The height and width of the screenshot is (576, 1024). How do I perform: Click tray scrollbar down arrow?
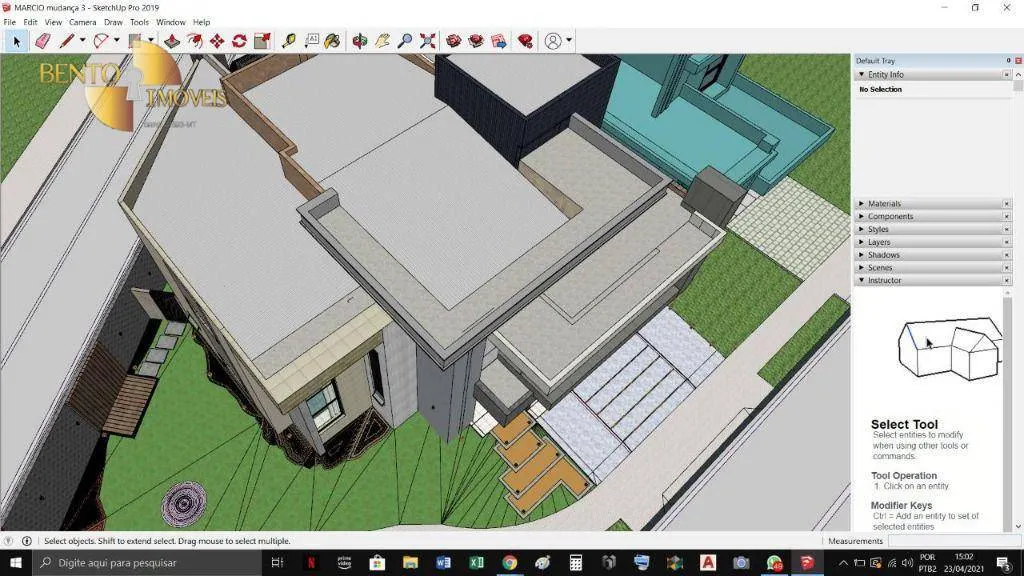pos(1018,526)
